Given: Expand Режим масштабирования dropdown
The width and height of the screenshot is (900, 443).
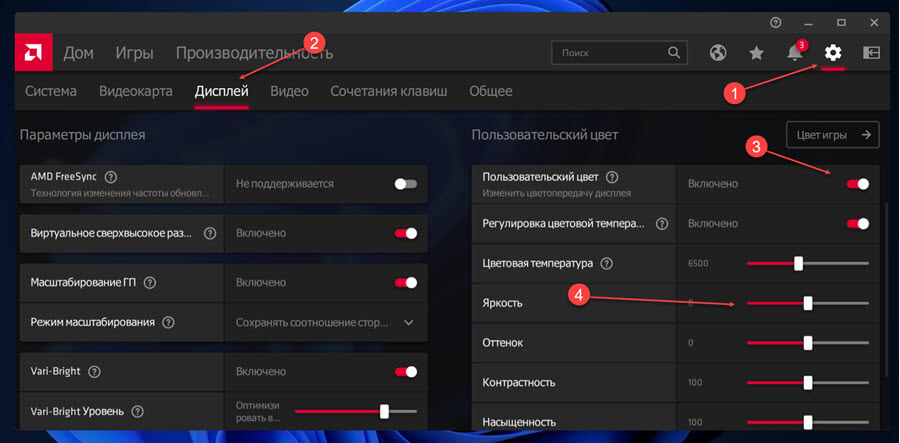Looking at the screenshot, I should 326,322.
